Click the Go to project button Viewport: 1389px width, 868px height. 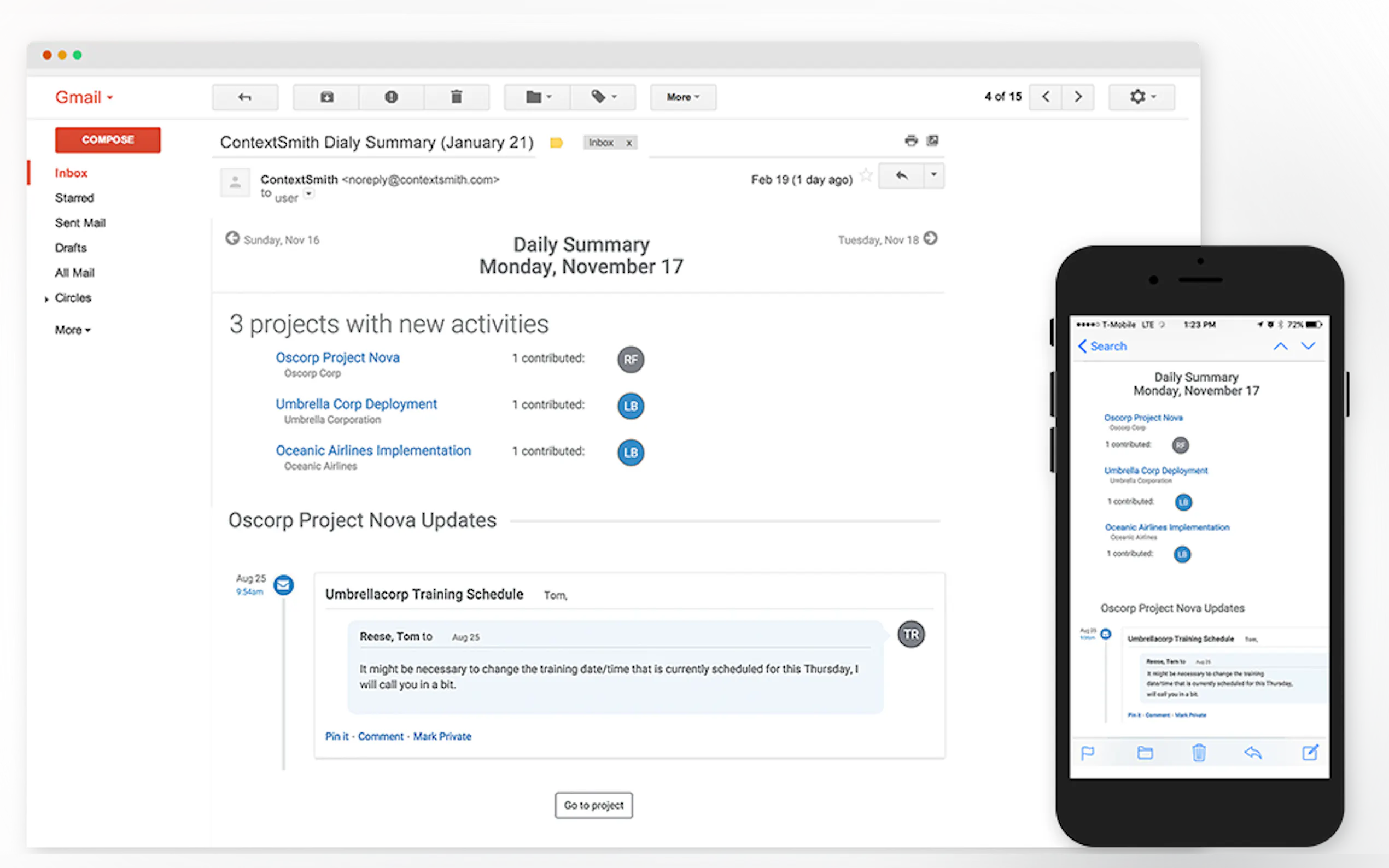pos(593,805)
